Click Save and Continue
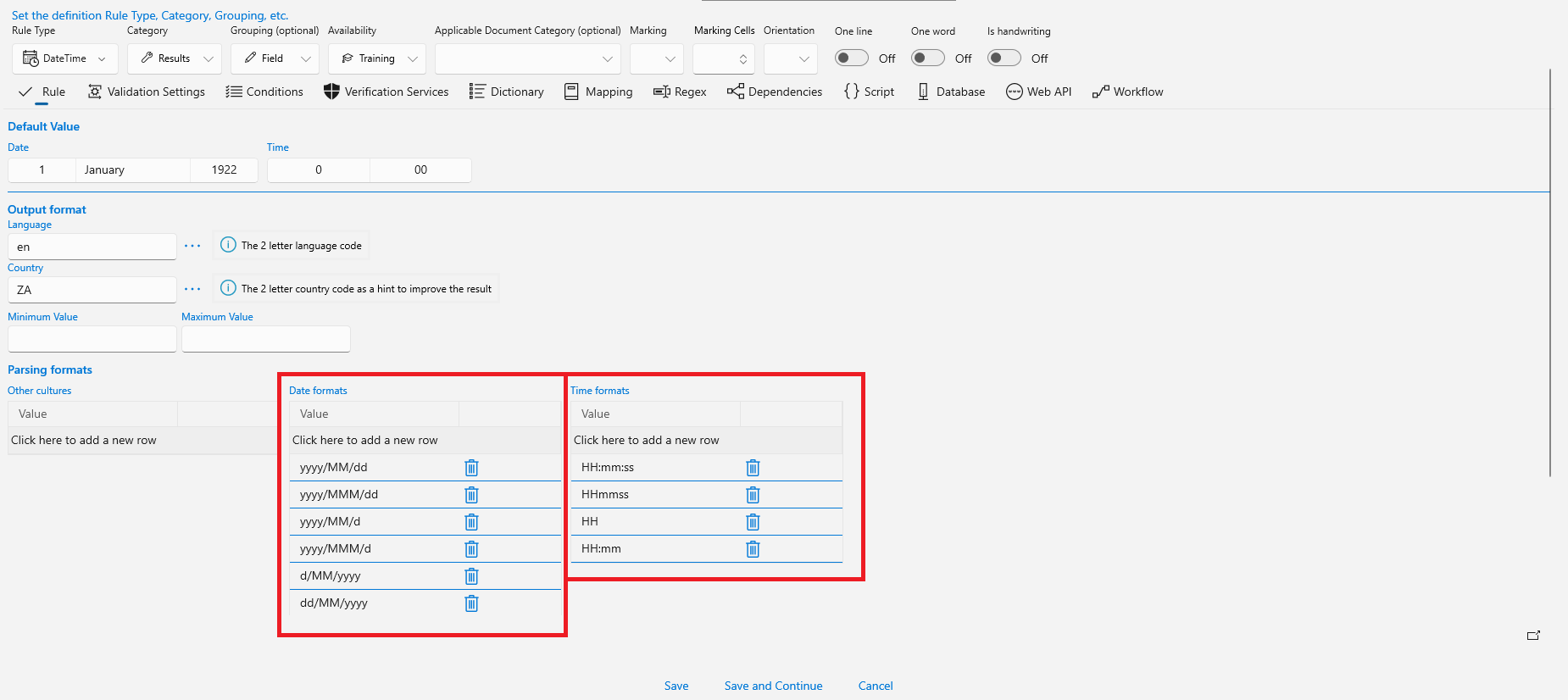This screenshot has height=700, width=1568. 773,686
